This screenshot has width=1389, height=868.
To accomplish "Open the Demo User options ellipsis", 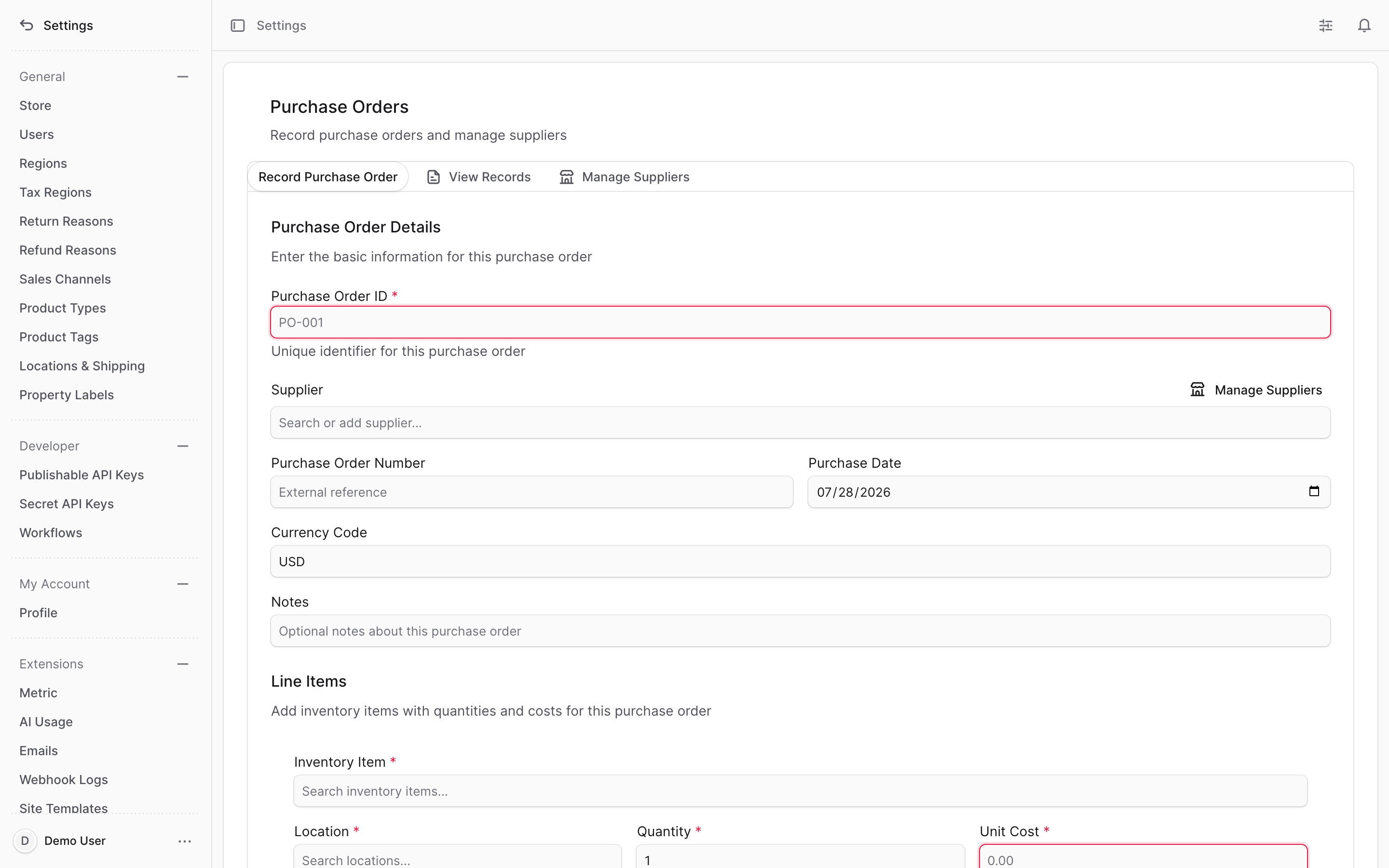I will pos(185,841).
